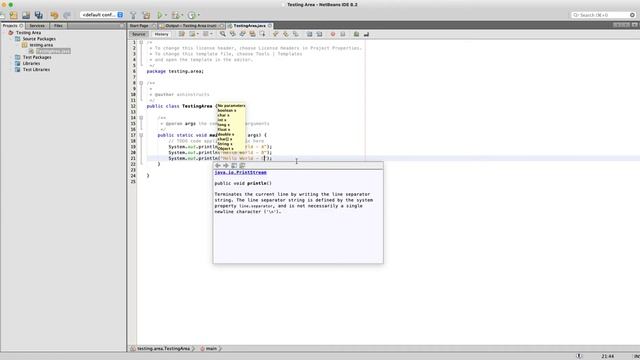Switch to the Files tab
The image size is (640, 360).
(58, 25)
